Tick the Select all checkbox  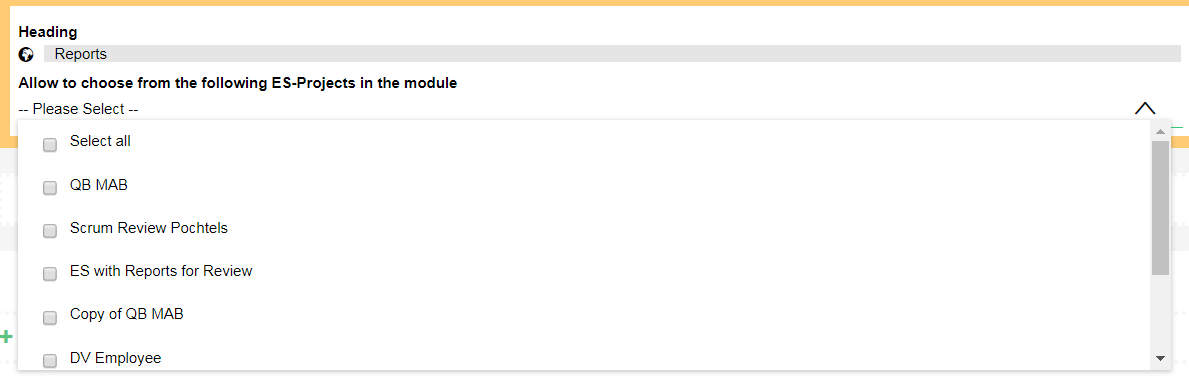(x=50, y=145)
